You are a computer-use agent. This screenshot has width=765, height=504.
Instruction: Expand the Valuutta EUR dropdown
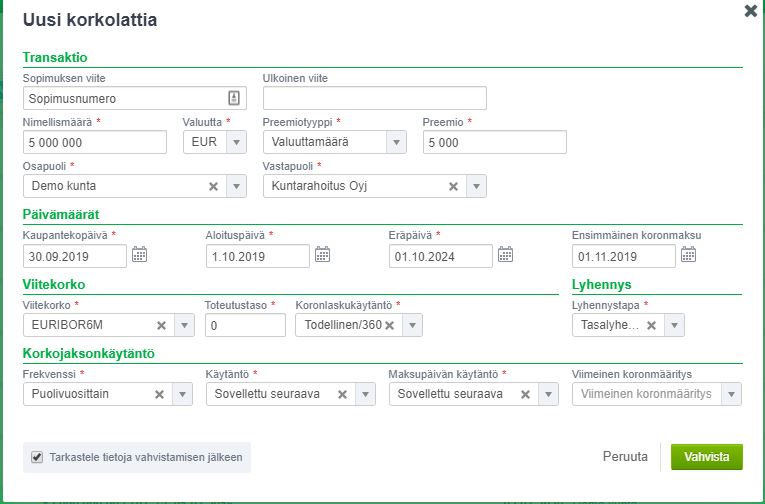236,142
